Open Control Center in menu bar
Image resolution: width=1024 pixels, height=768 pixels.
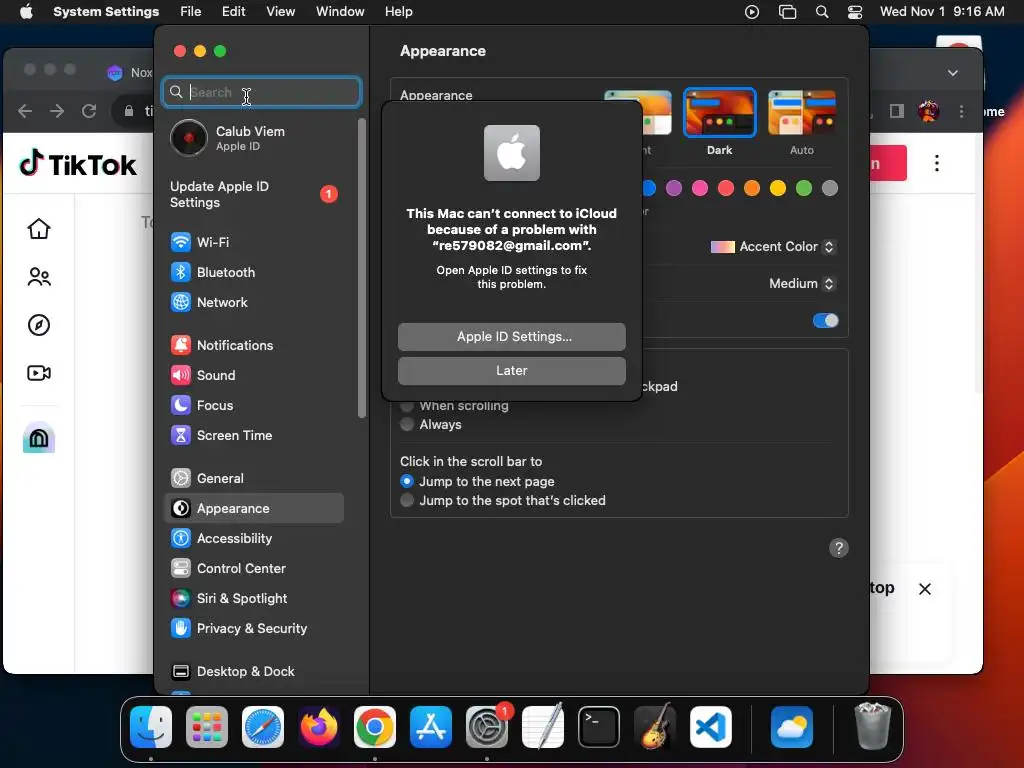(x=854, y=12)
